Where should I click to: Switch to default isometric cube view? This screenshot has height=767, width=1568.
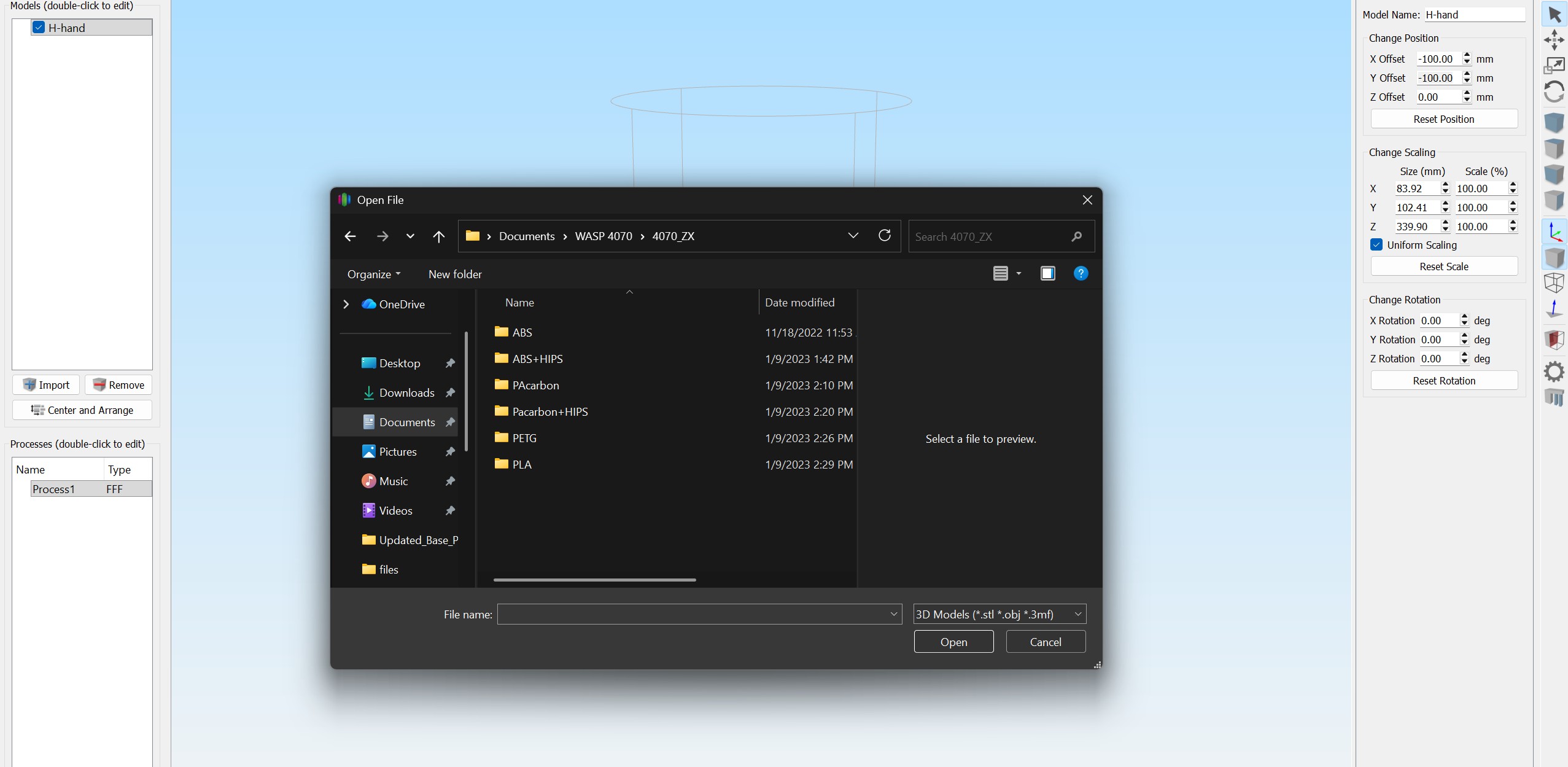point(1554,123)
